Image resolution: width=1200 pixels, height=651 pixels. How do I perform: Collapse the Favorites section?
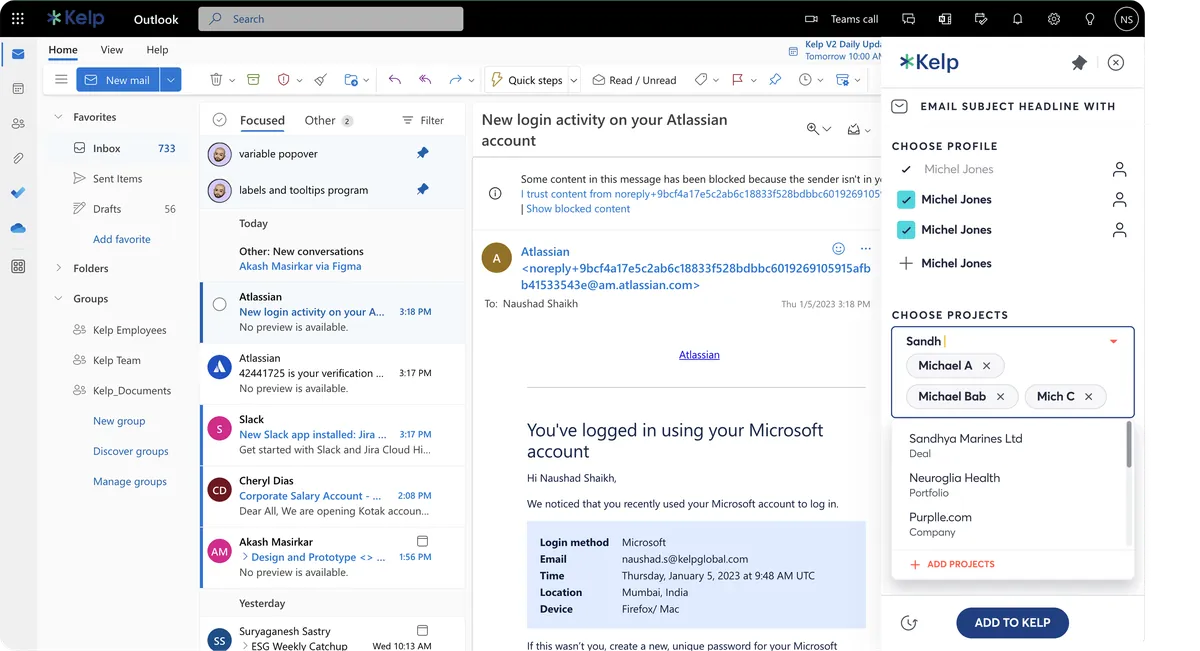[58, 117]
